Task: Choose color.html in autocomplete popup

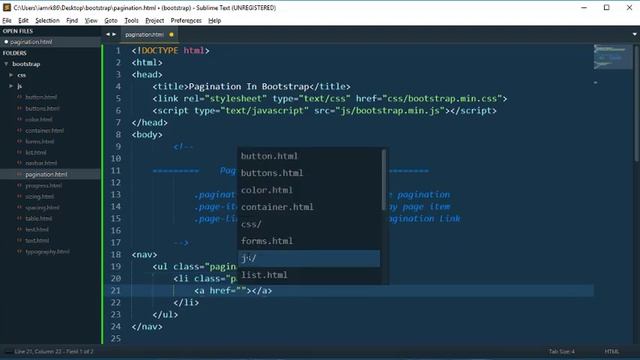Action: (x=309, y=190)
